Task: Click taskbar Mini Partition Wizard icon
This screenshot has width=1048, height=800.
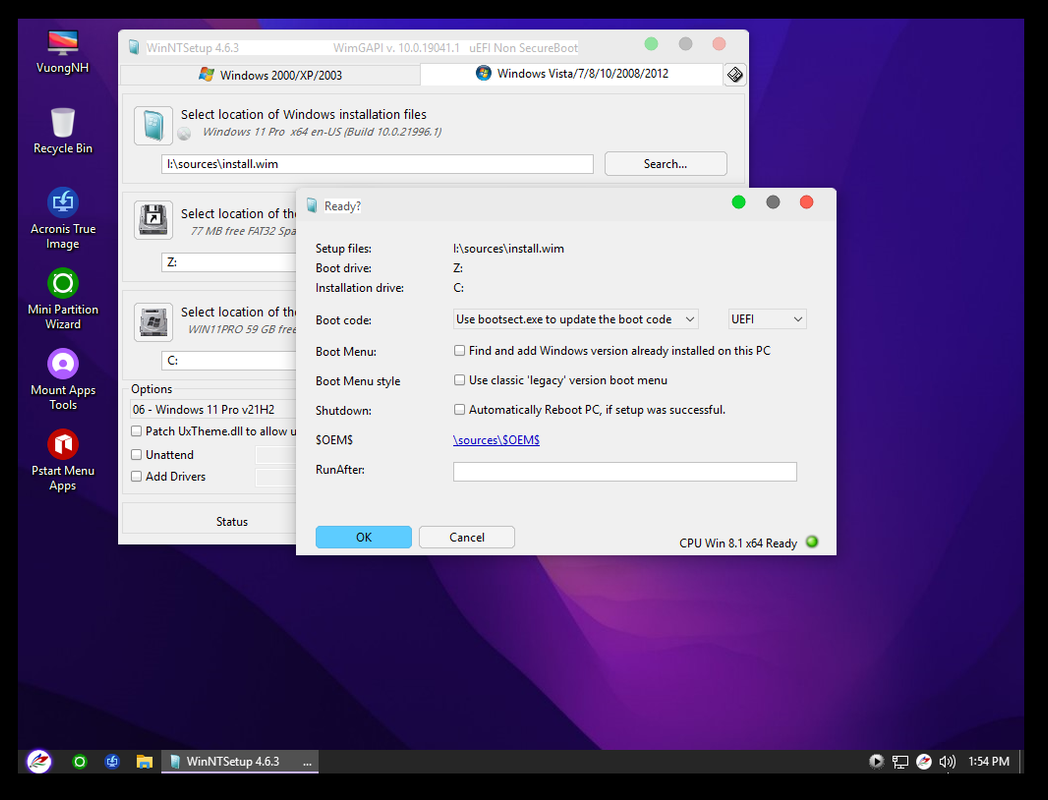Action: (x=80, y=761)
